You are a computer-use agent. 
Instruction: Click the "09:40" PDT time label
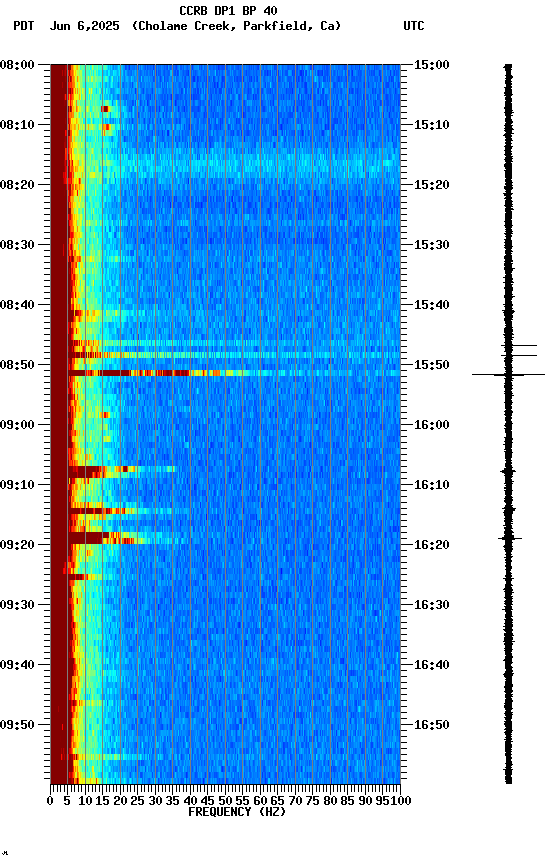17,665
